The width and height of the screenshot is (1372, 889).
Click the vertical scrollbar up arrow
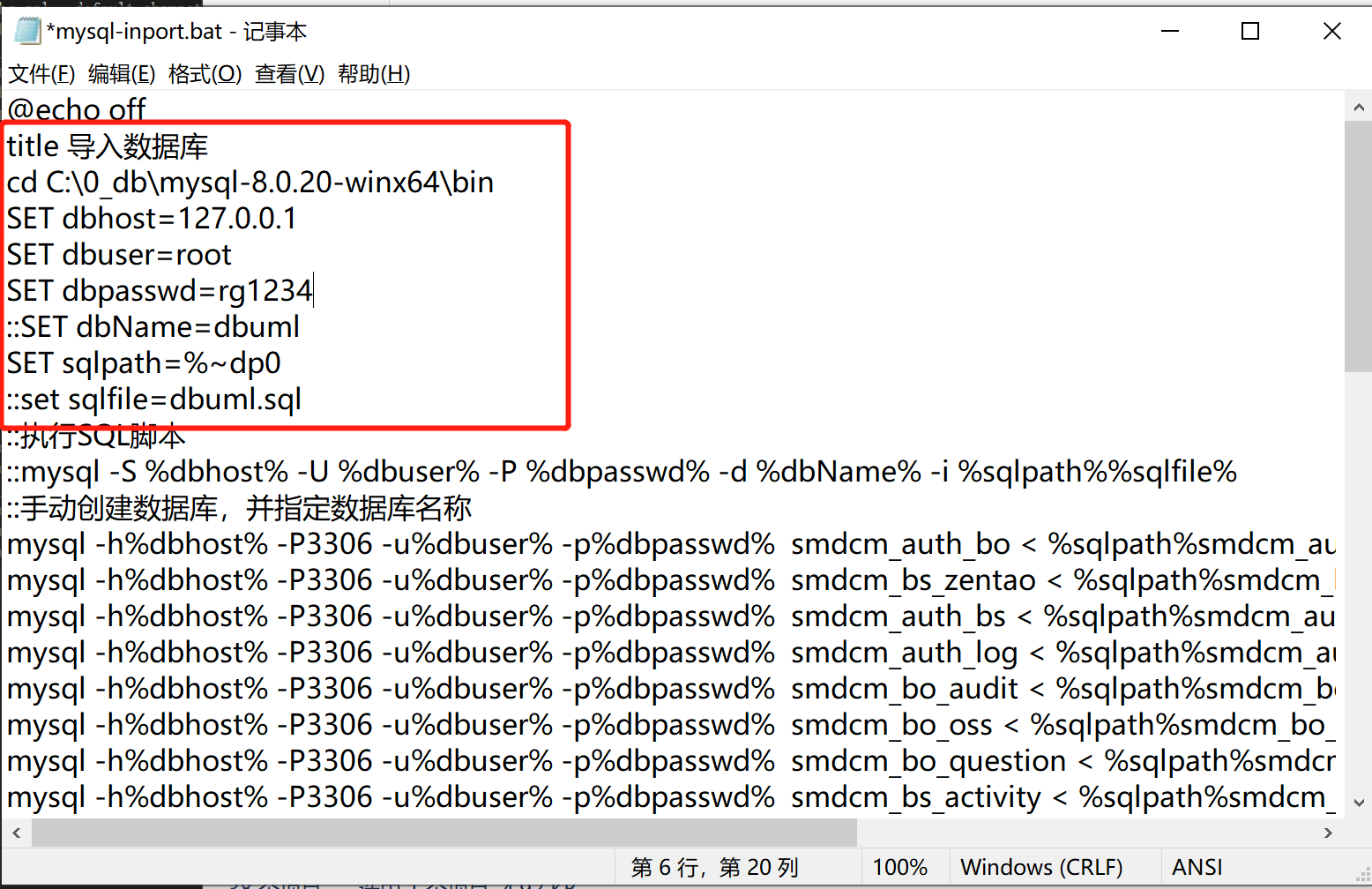(x=1358, y=107)
